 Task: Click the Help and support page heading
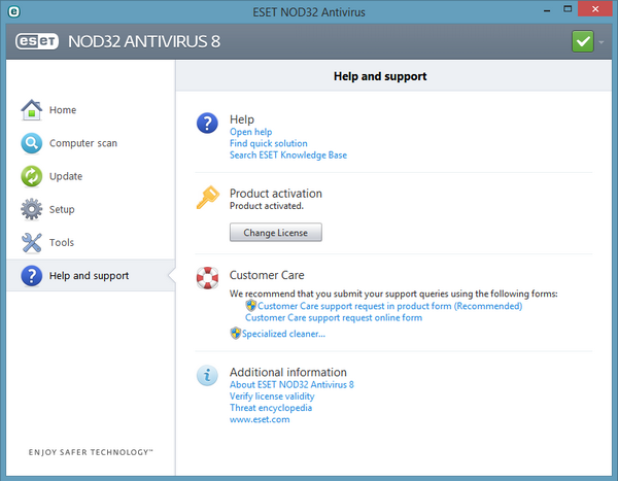380,76
